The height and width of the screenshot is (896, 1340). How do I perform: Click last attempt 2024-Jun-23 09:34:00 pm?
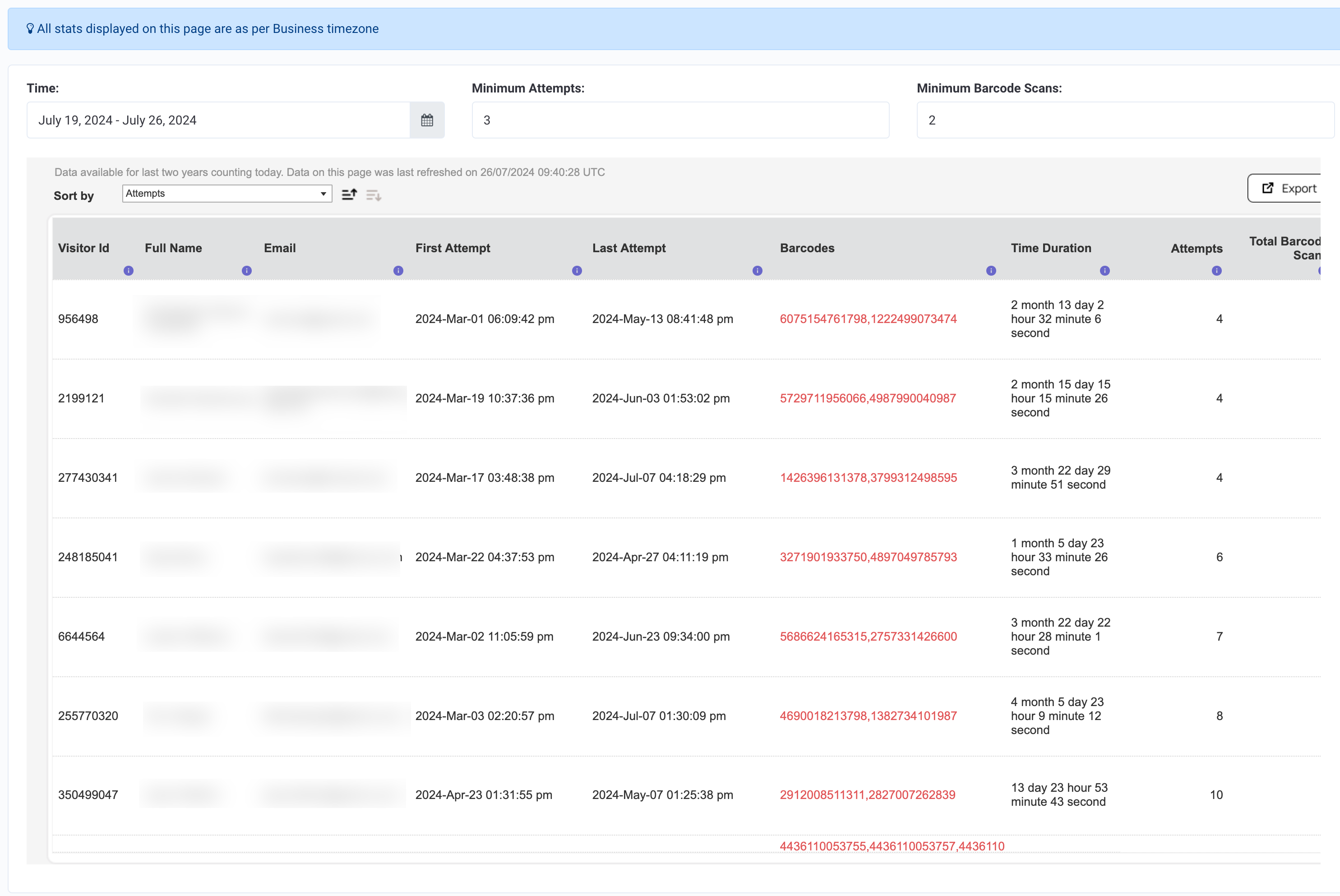point(661,637)
